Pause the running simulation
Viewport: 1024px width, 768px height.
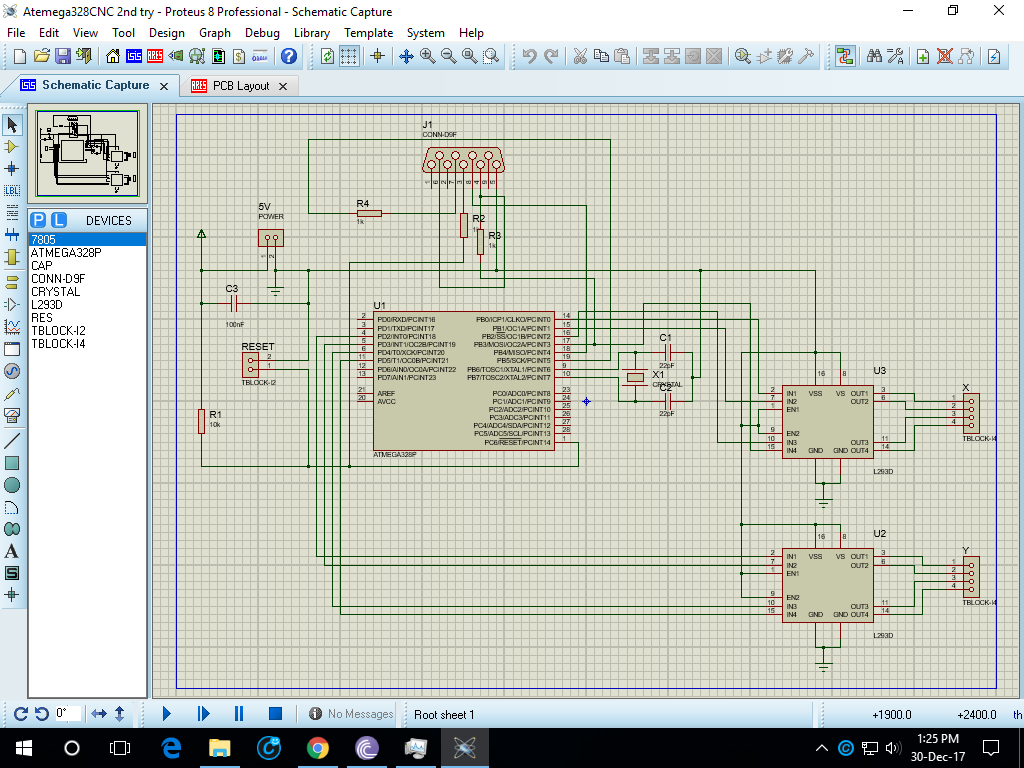tap(237, 713)
